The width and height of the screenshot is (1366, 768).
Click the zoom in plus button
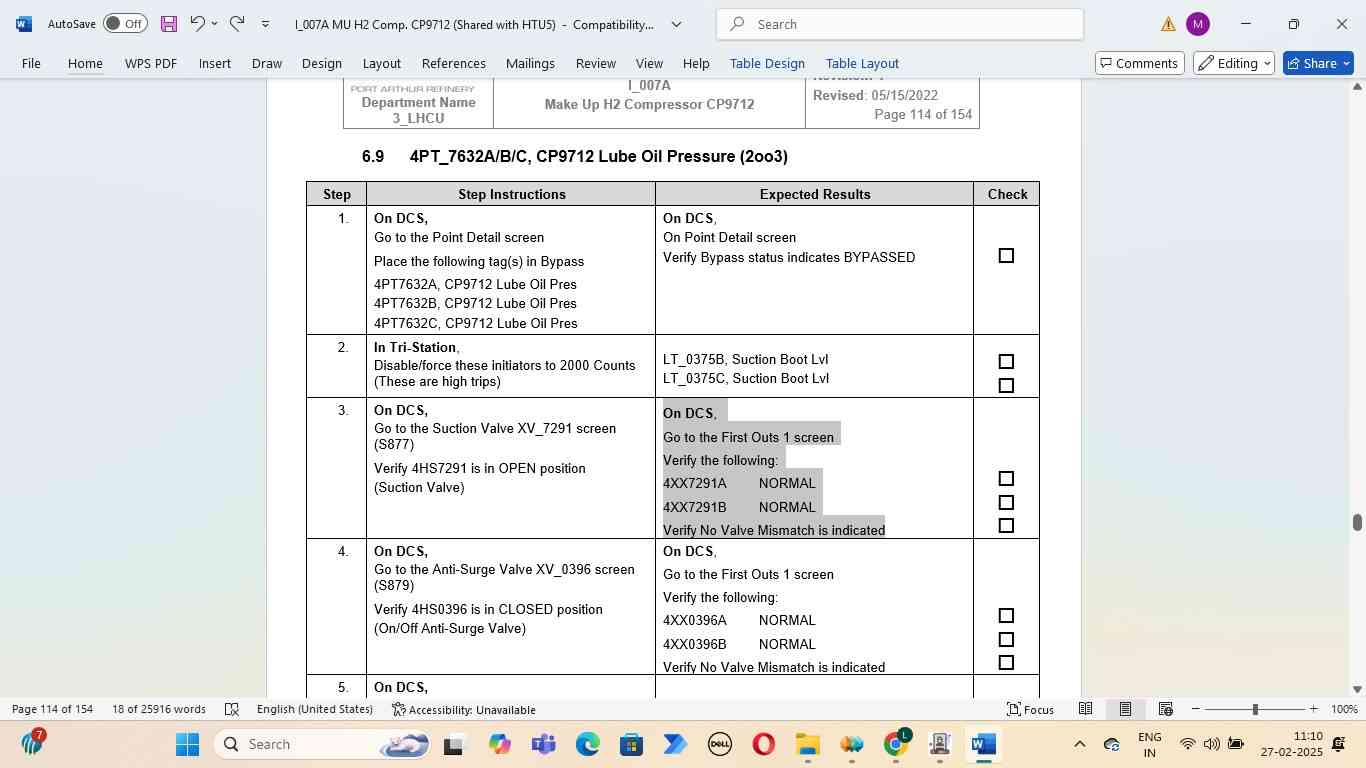coord(1313,709)
